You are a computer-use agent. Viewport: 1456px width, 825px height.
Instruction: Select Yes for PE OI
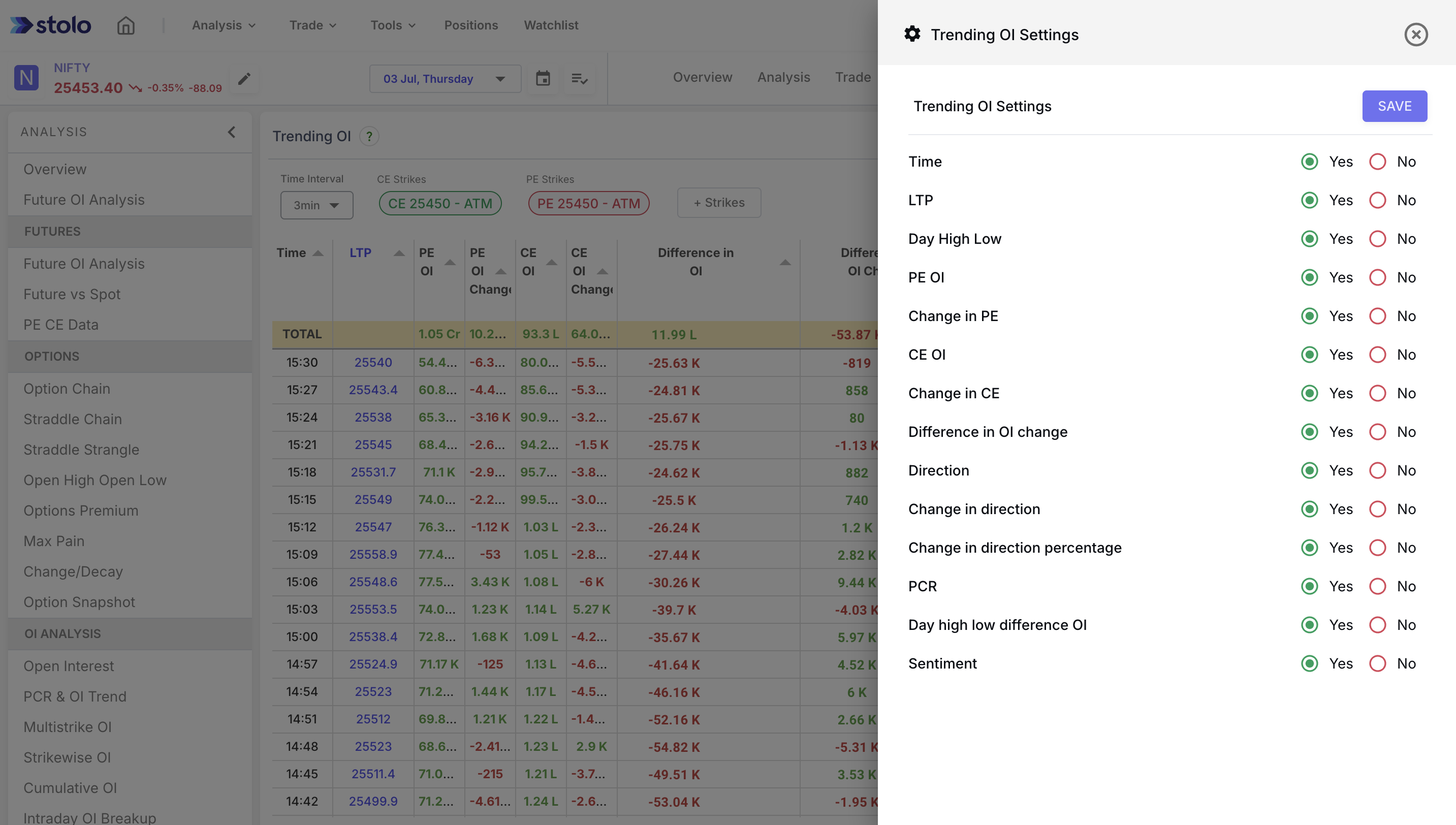click(1309, 277)
